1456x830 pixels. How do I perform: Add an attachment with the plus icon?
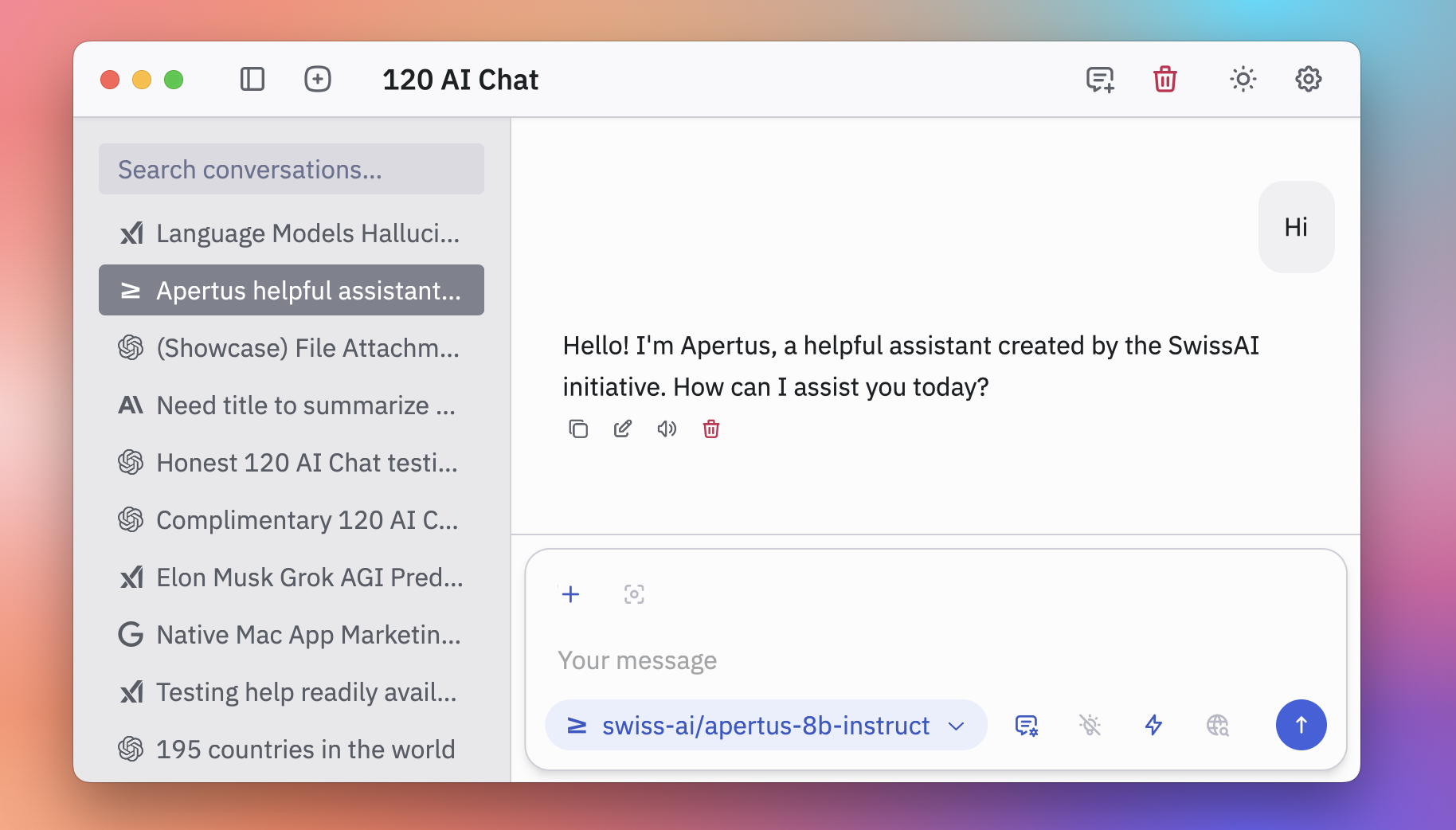(x=570, y=594)
